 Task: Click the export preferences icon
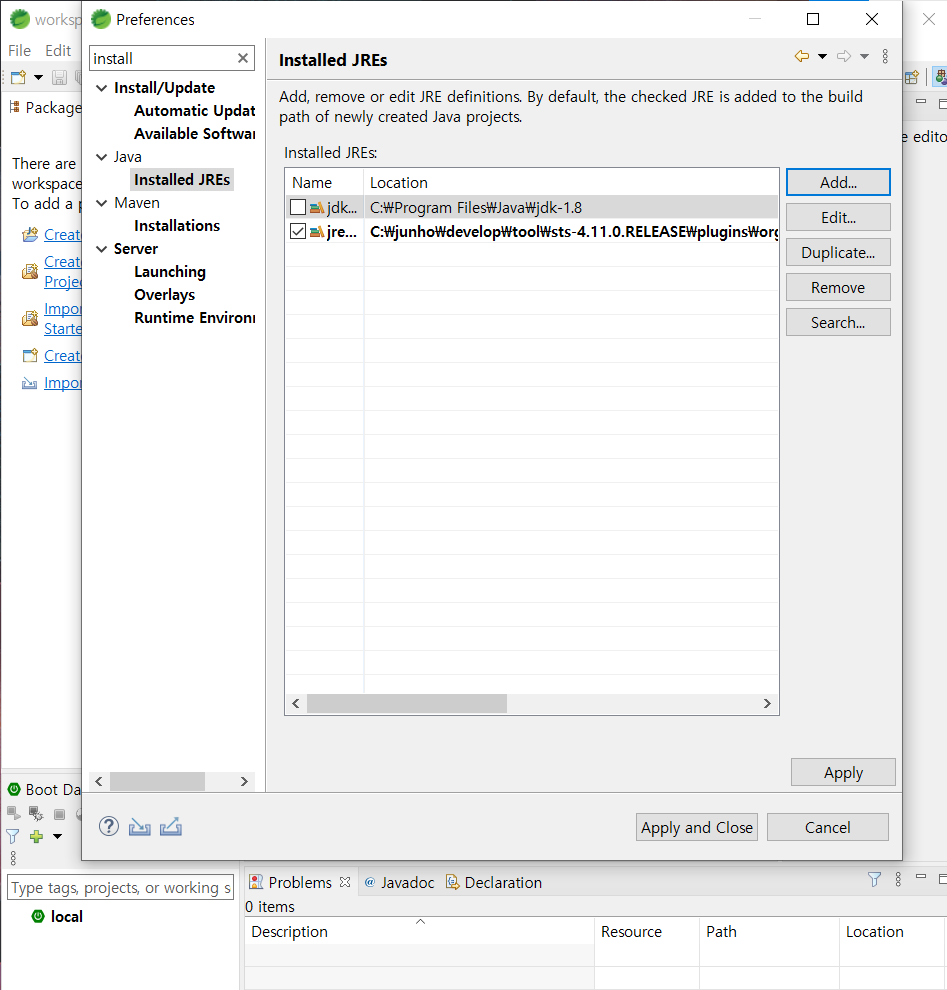[170, 826]
